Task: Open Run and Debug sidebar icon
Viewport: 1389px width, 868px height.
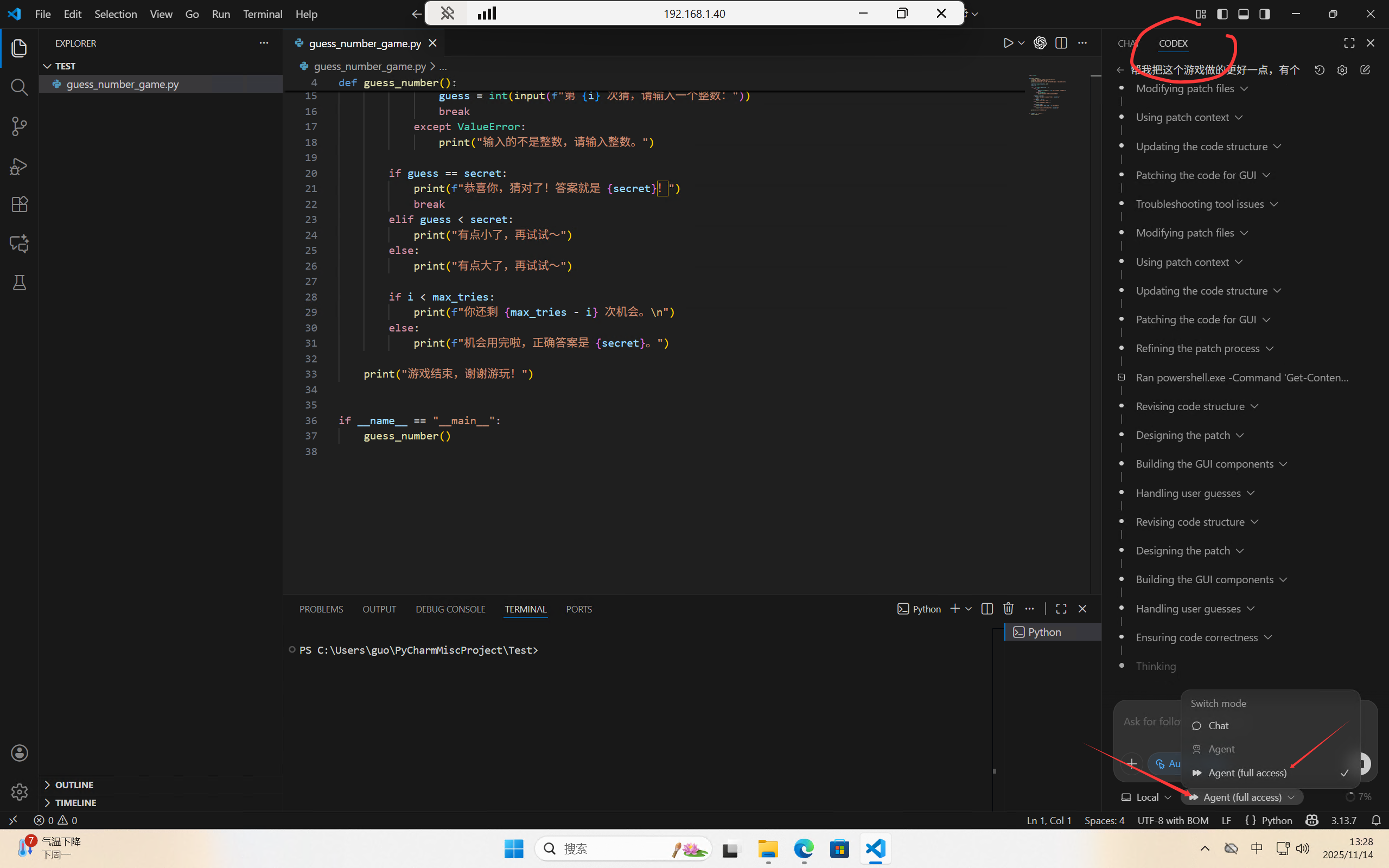Action: tap(19, 166)
